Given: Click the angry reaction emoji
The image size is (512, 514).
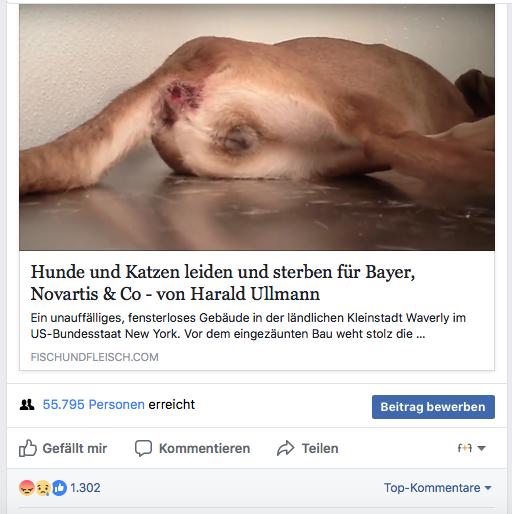Looking at the screenshot, I should (x=26, y=488).
